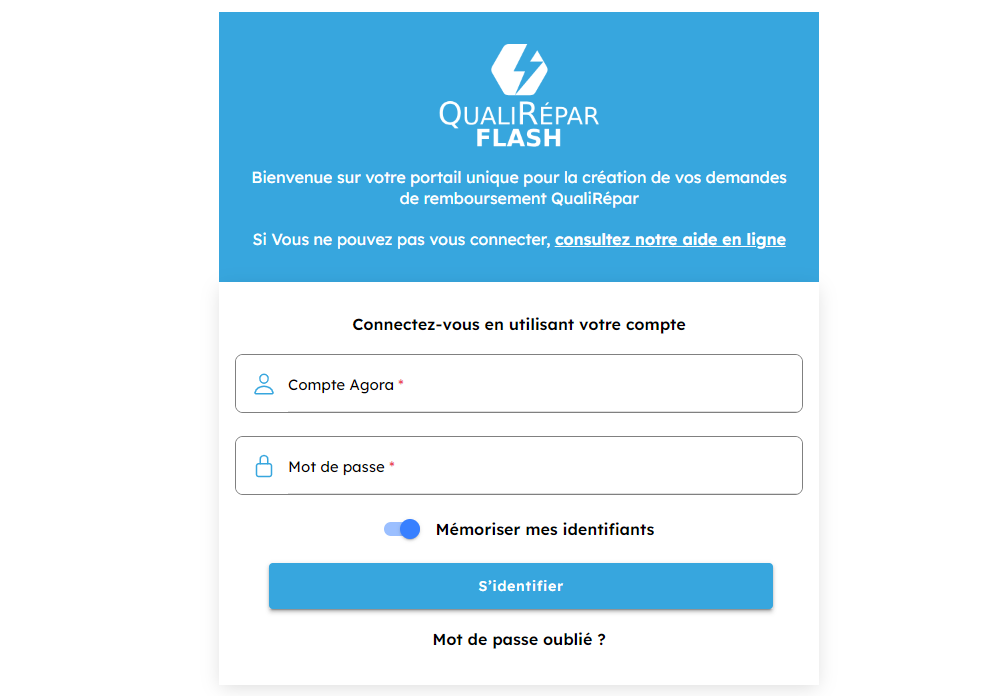Click the Mot de passe placeholder label

tap(336, 467)
